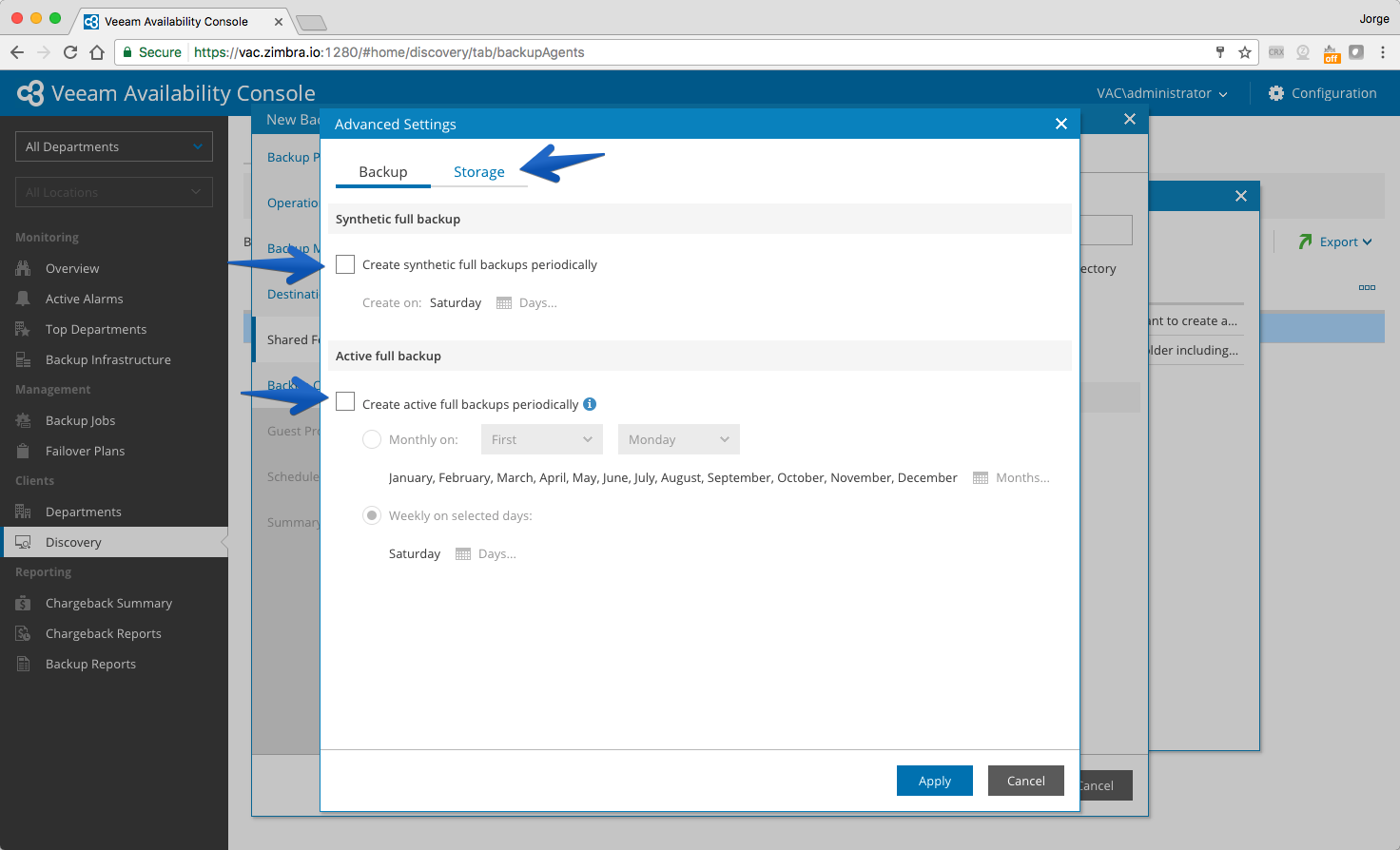Image resolution: width=1400 pixels, height=850 pixels.
Task: Click calendar icon next to Months
Action: (981, 478)
